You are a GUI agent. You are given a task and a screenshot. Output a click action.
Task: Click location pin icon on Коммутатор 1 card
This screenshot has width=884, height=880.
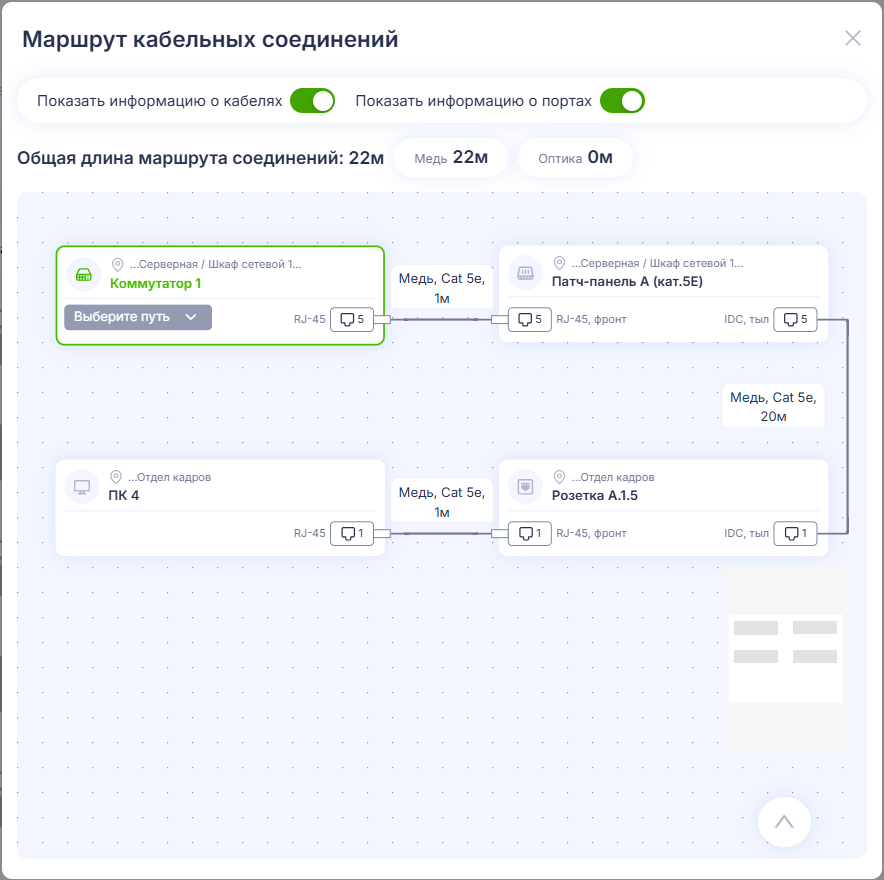117,264
